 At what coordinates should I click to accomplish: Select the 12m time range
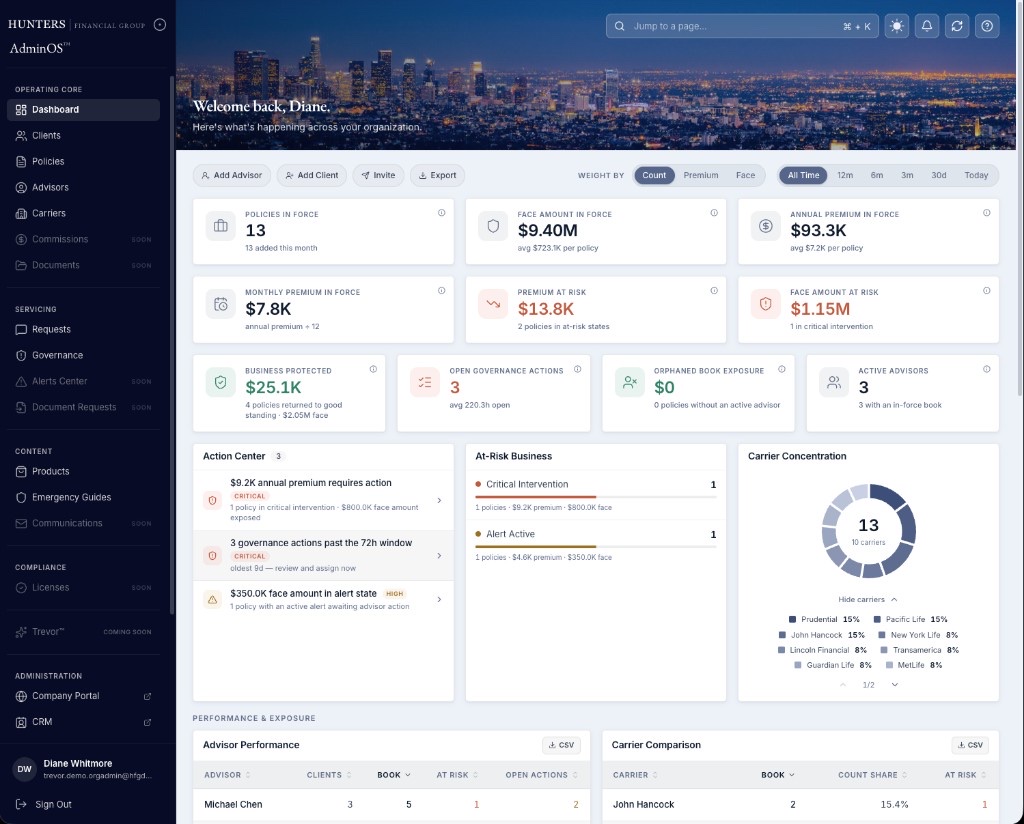[x=845, y=175]
